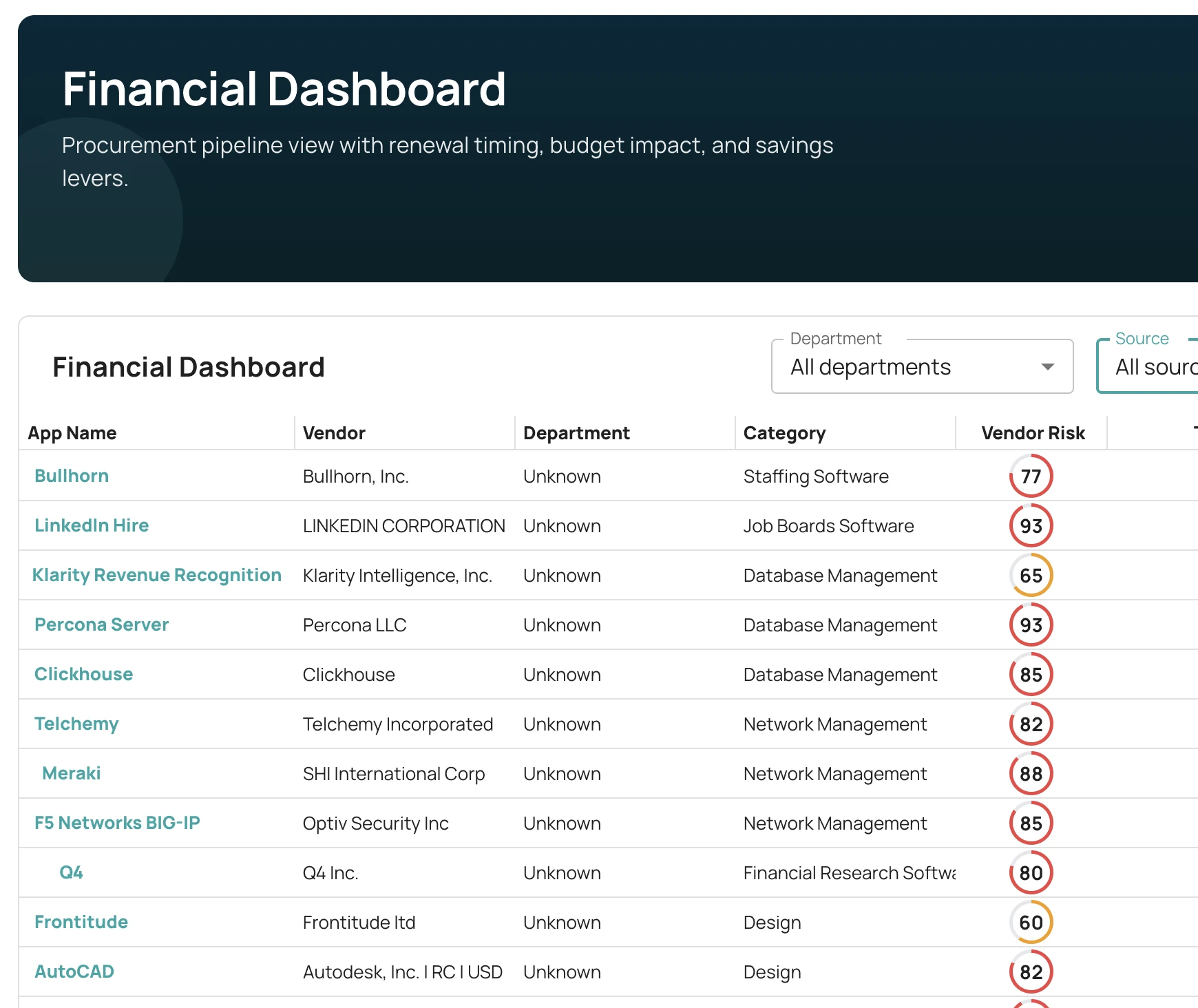Click Q4's risk score 80 gauge
This screenshot has height=1008, width=1198.
[x=1031, y=872]
